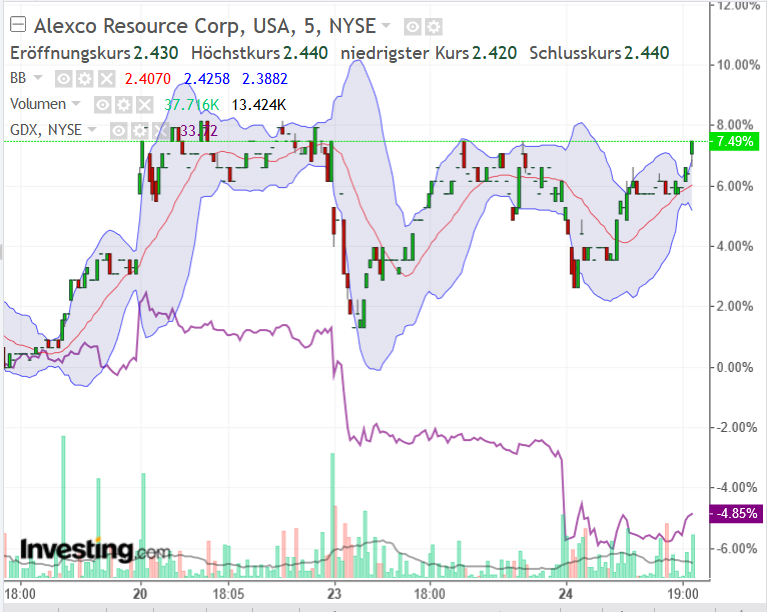This screenshot has height=612, width=767.
Task: Open the BB indicator settings gear
Action: click(x=85, y=79)
